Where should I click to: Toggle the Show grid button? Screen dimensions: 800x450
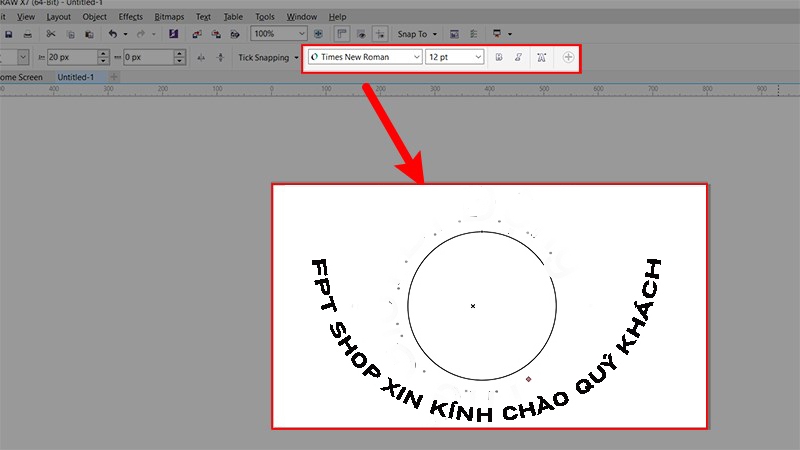point(361,34)
